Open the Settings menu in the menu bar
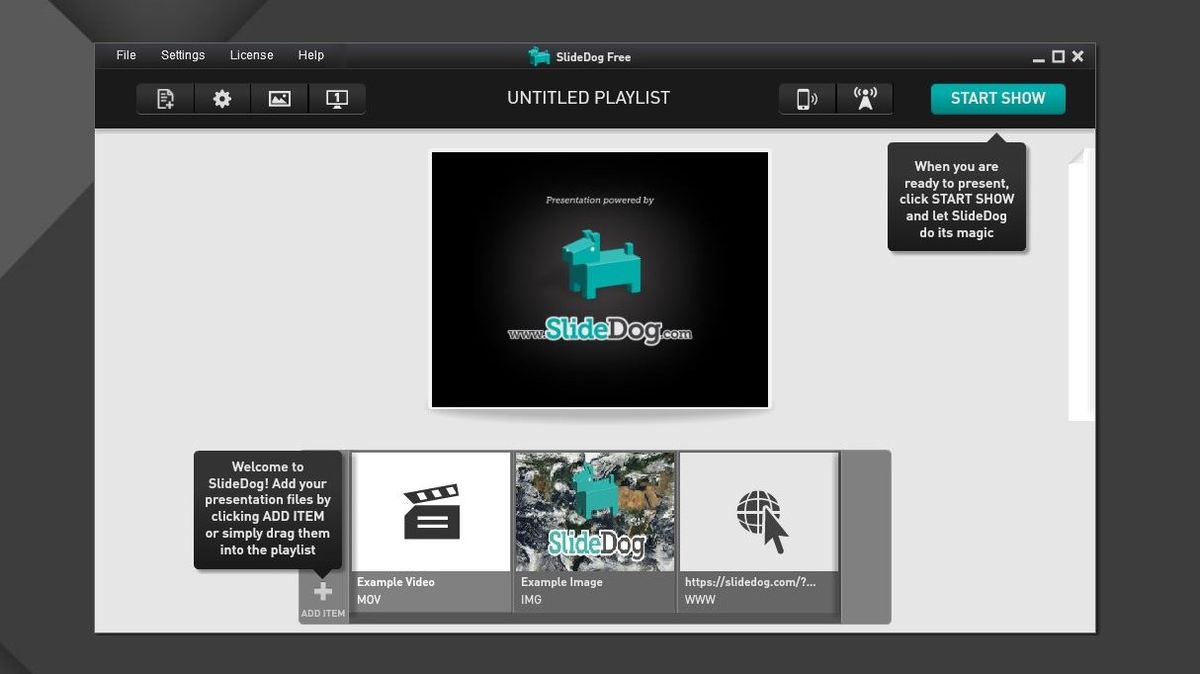The height and width of the screenshot is (674, 1200). point(182,55)
